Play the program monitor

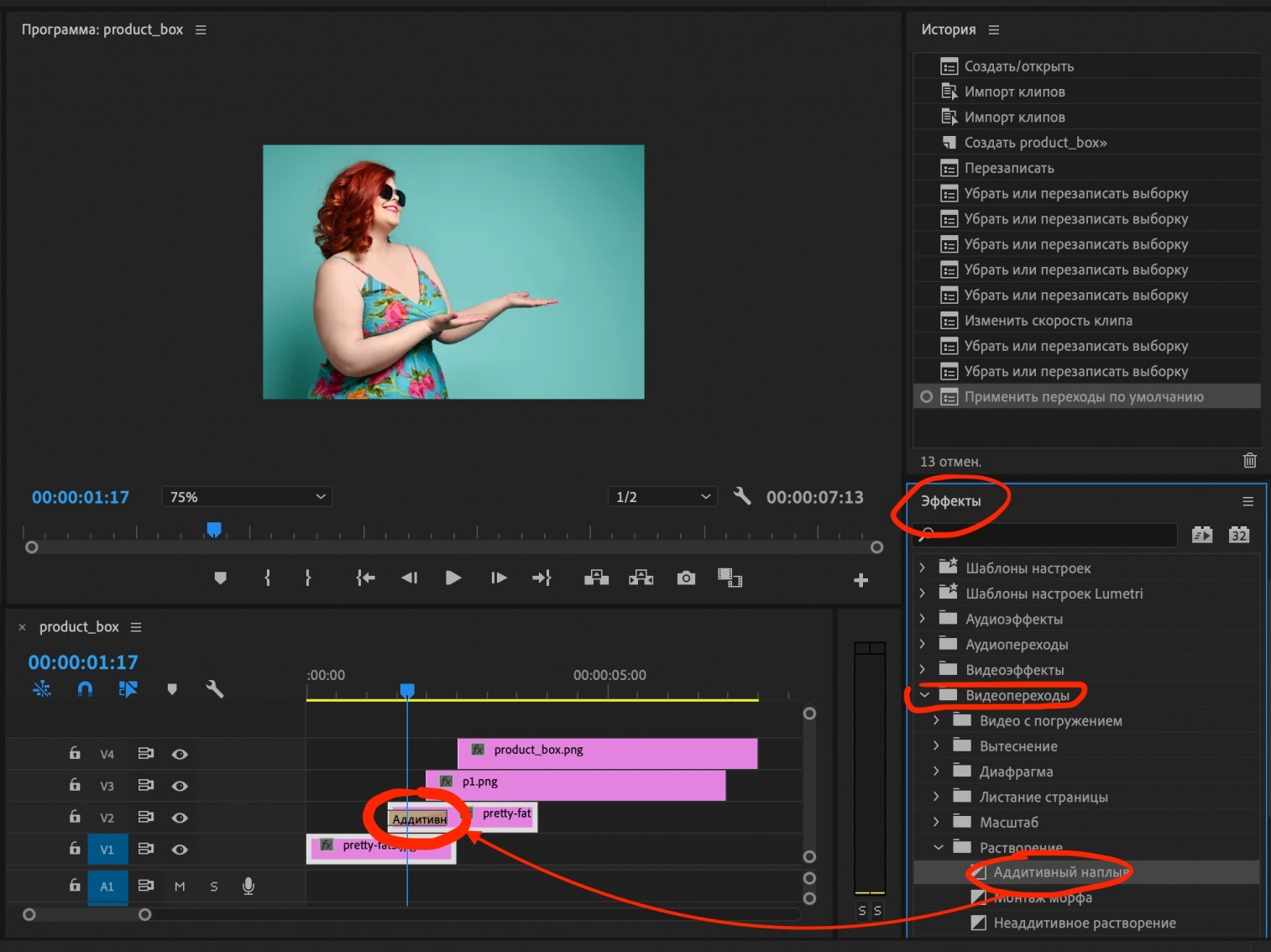coord(453,578)
